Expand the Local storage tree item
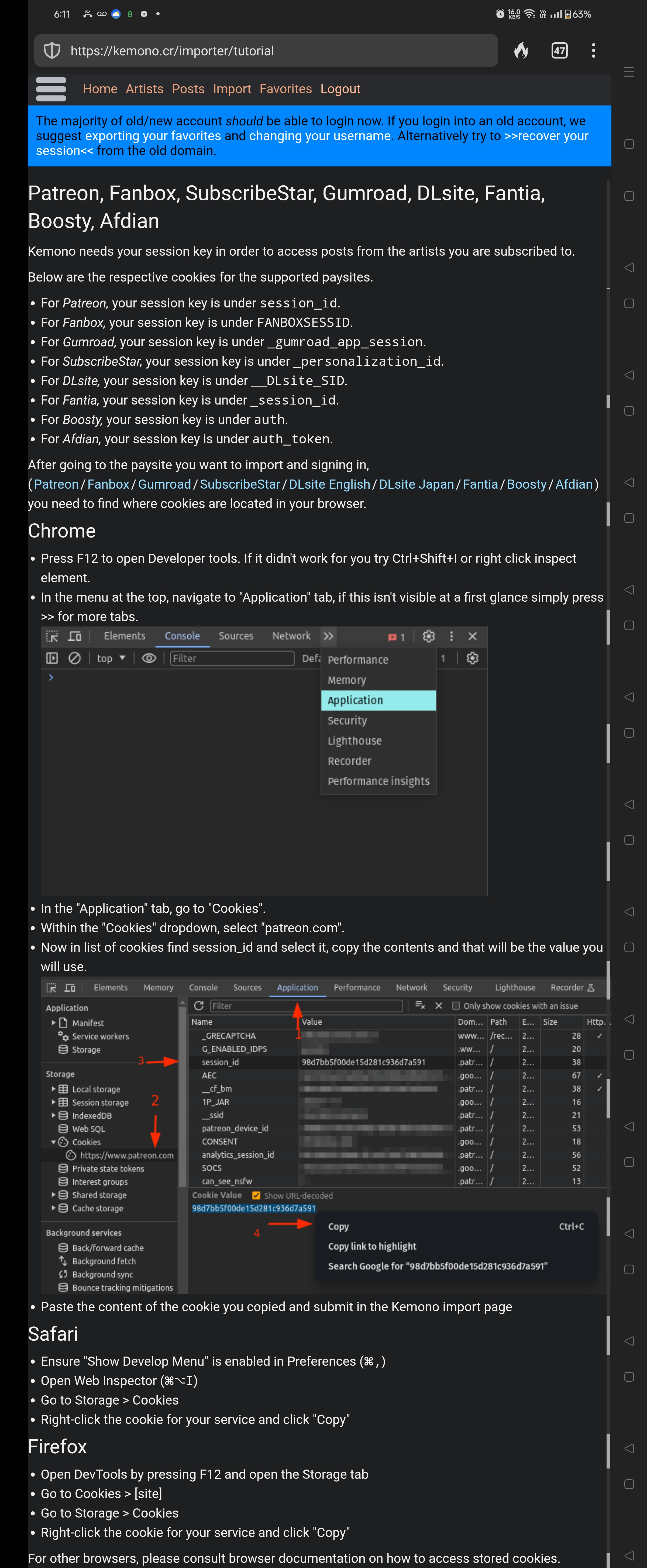 click(x=54, y=1089)
